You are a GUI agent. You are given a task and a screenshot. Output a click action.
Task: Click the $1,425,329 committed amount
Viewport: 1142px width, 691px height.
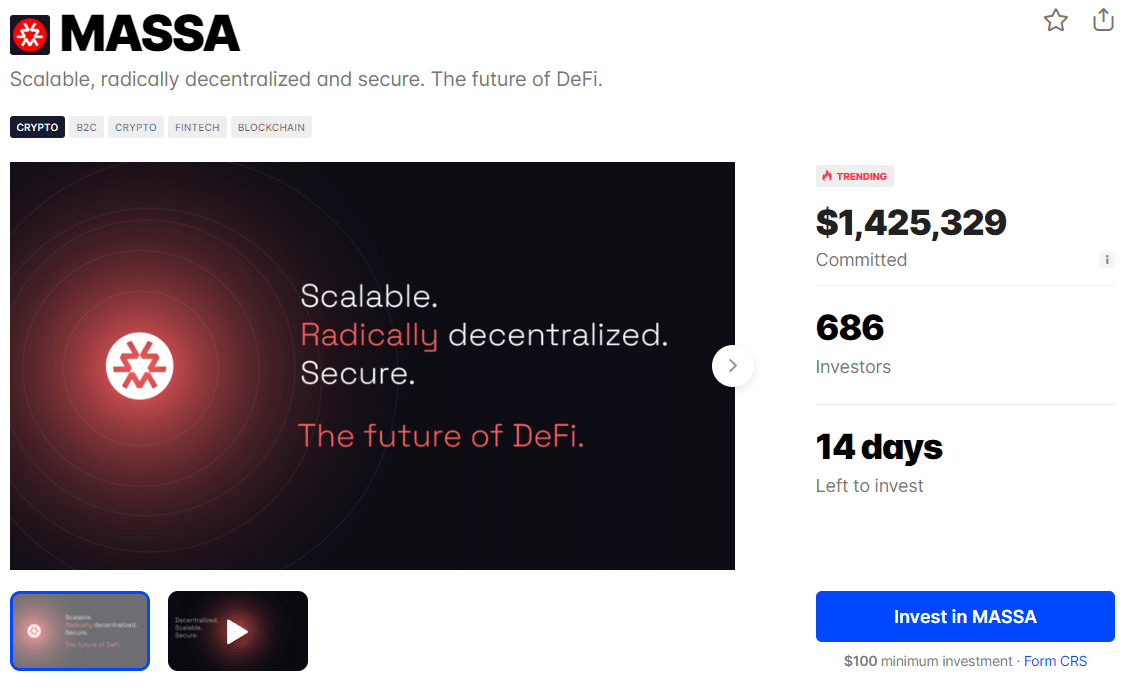(911, 222)
